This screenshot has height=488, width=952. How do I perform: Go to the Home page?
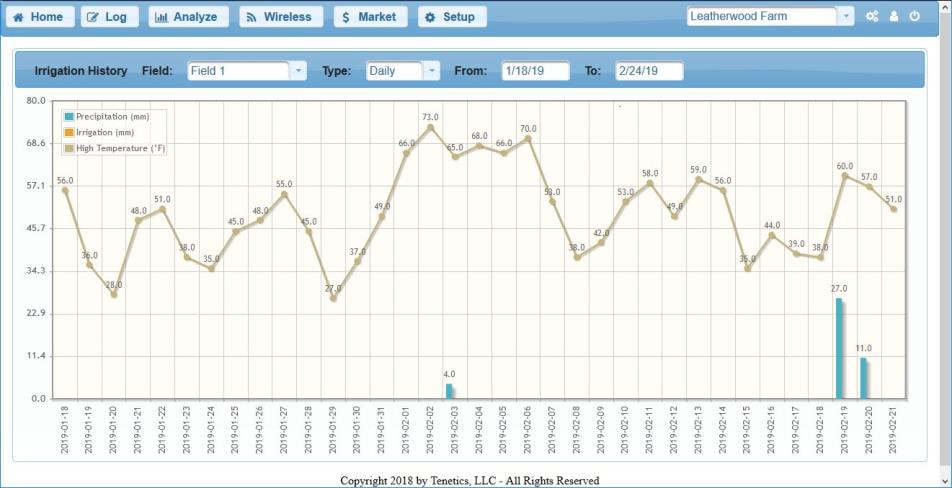coord(38,17)
